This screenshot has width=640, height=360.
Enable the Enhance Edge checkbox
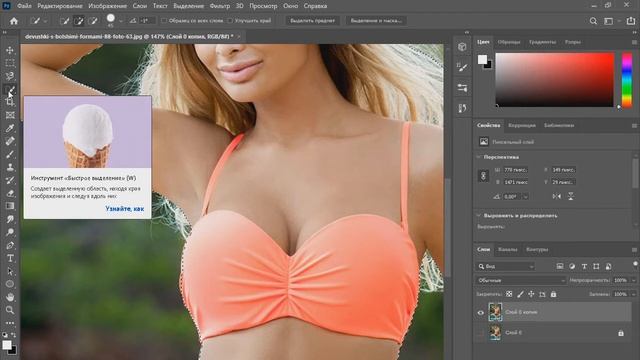[x=230, y=20]
